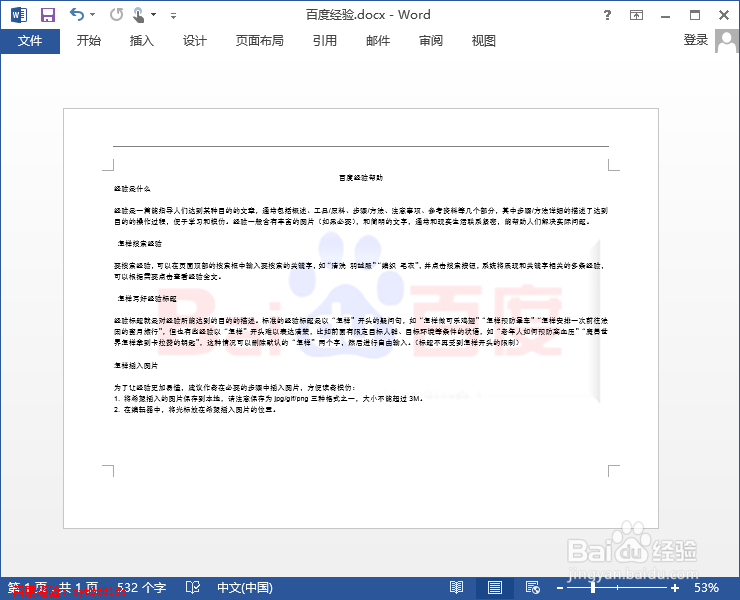Maximize the Word window
The width and height of the screenshot is (740, 600).
point(695,15)
